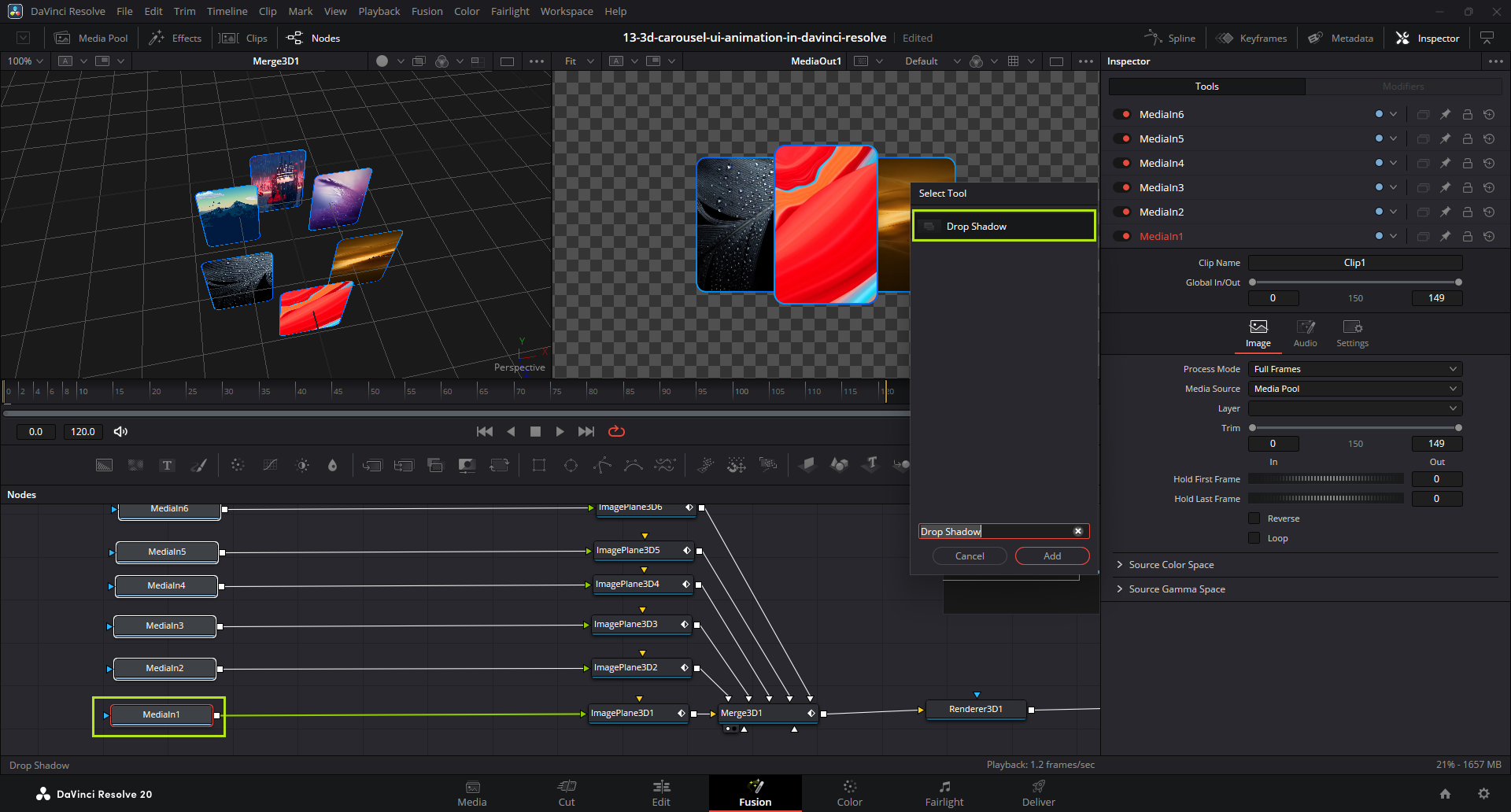Lock the MediaIn2 tool in Inspector
The height and width of the screenshot is (812, 1511).
(1468, 212)
